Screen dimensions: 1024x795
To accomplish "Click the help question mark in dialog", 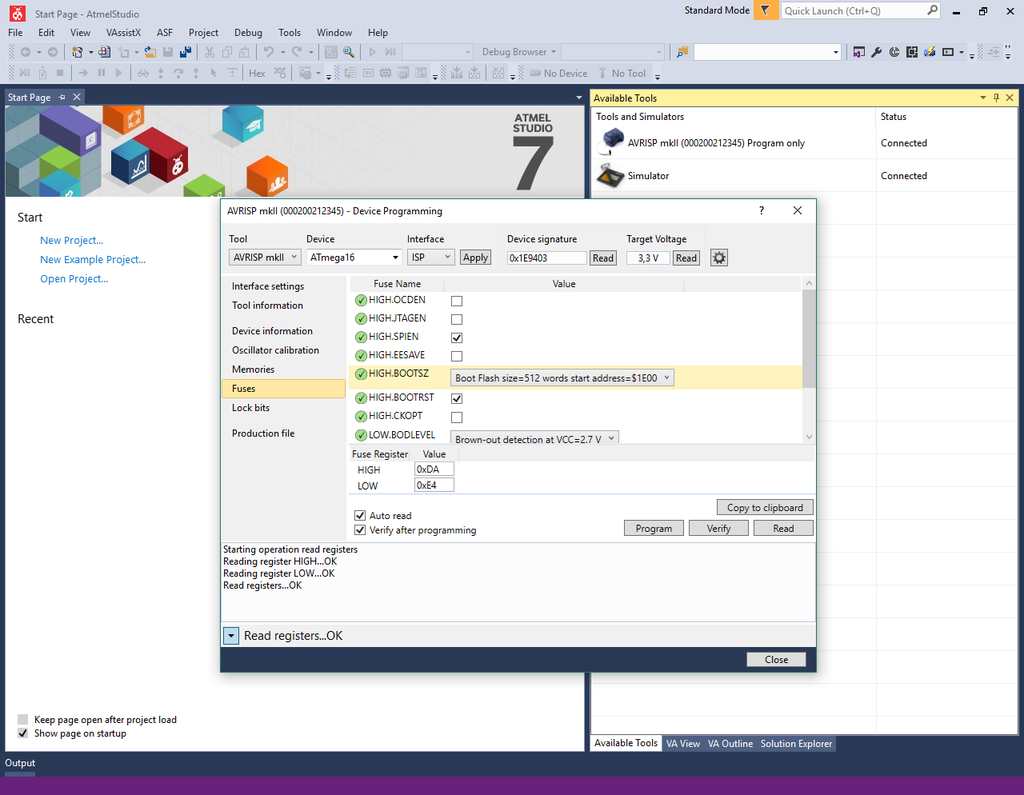I will coord(761,210).
